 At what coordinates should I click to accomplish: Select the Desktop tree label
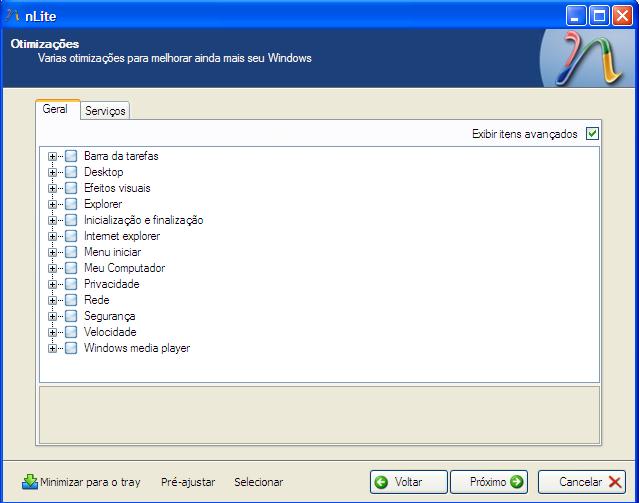point(104,172)
